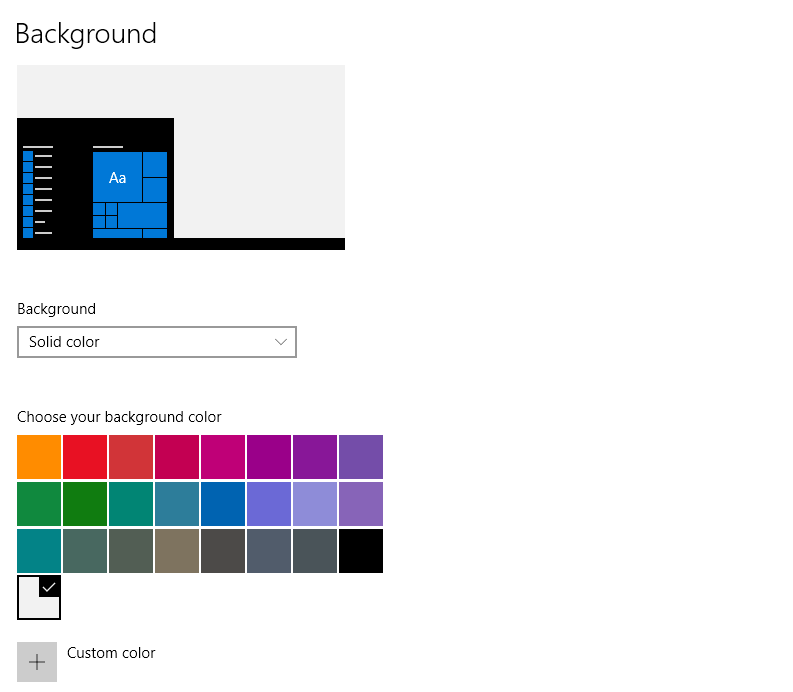Image resolution: width=793 pixels, height=692 pixels.
Task: Choose the orange background color swatch
Action: tap(39, 457)
